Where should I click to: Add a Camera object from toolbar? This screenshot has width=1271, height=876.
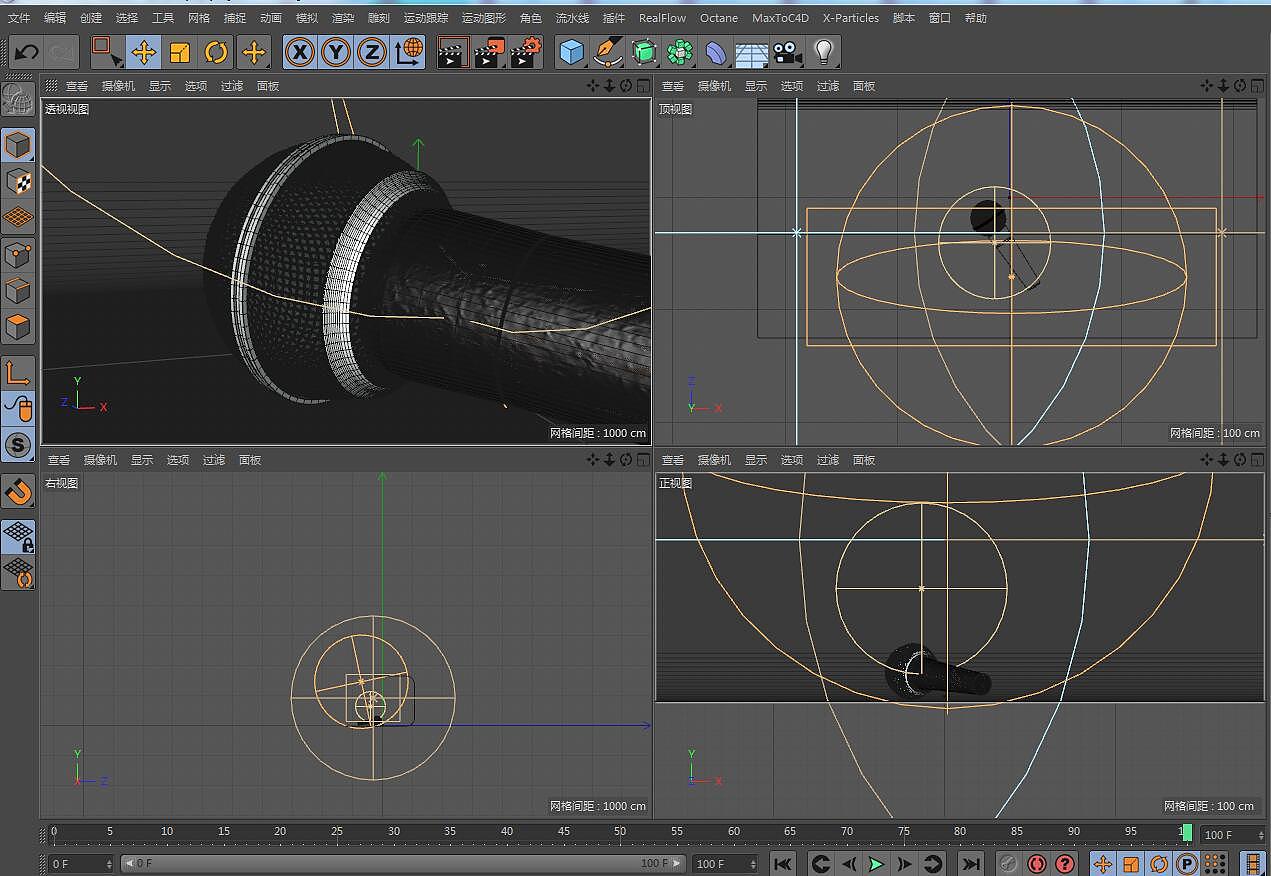click(x=788, y=52)
